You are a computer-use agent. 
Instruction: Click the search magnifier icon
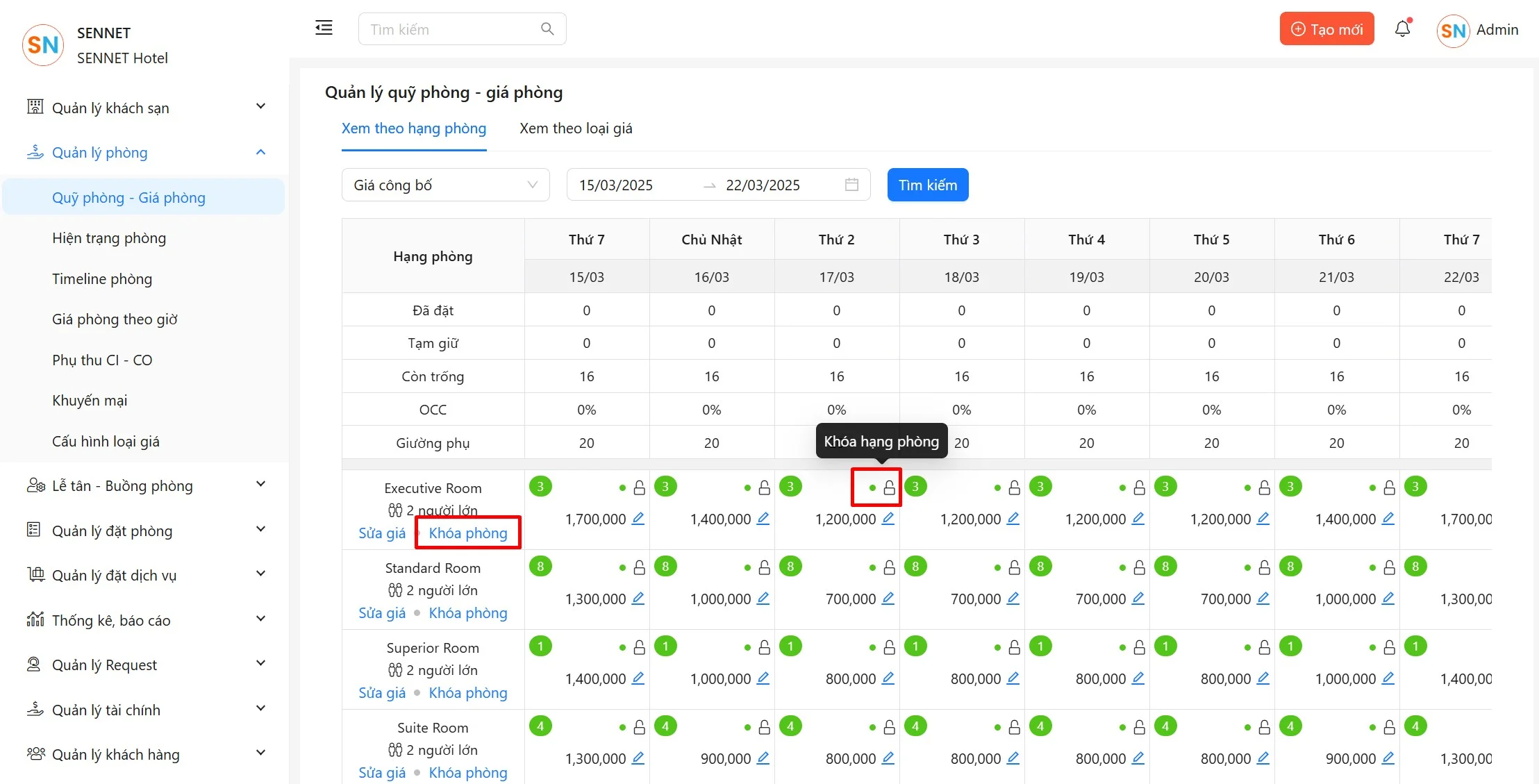(x=547, y=29)
